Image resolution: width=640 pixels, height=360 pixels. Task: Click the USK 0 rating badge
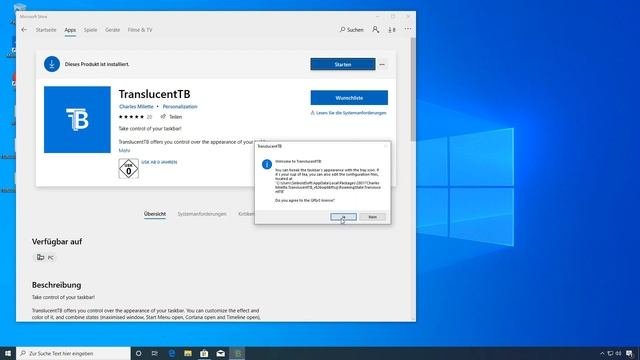[129, 169]
